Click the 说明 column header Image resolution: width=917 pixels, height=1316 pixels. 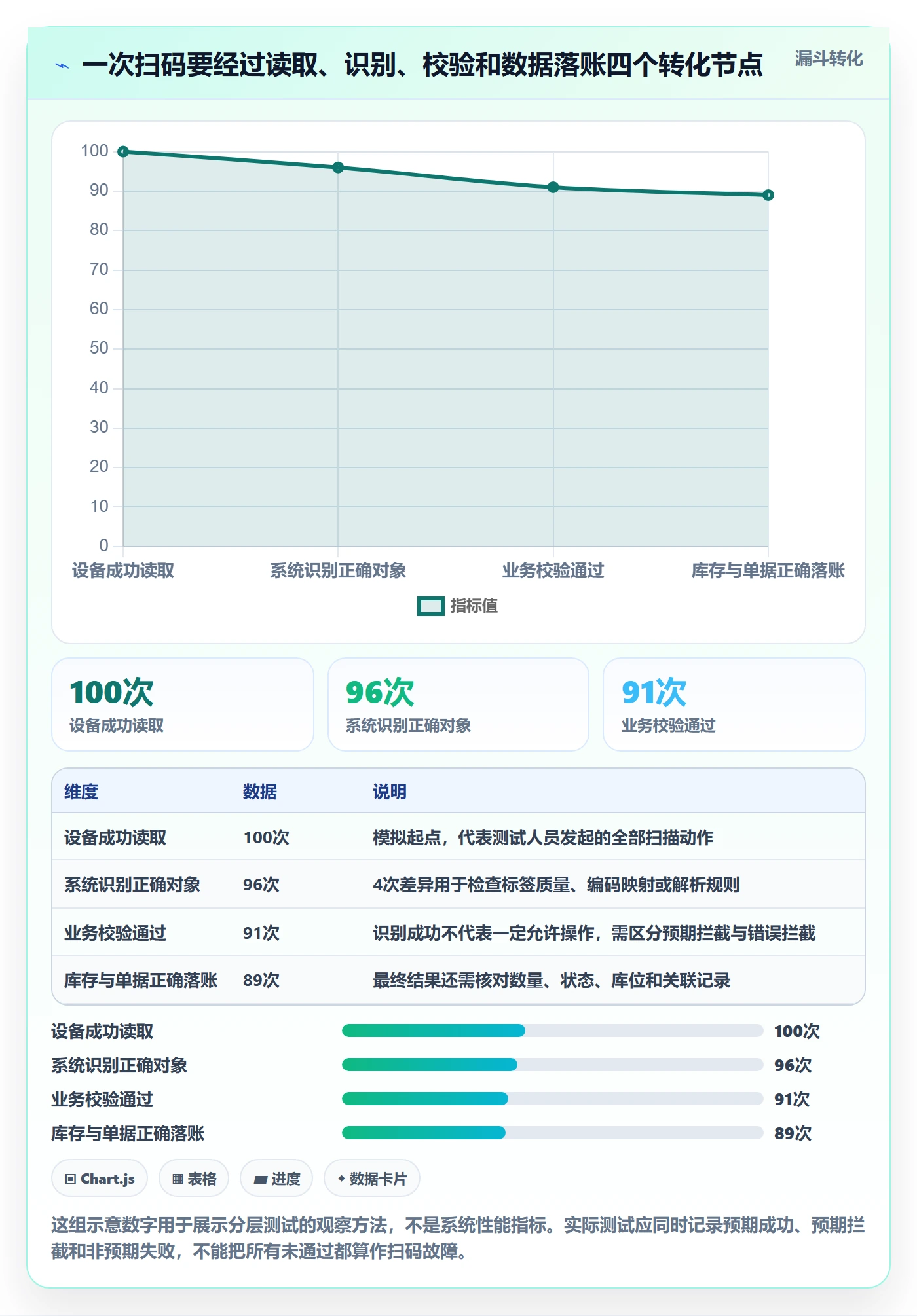pyautogui.click(x=390, y=792)
